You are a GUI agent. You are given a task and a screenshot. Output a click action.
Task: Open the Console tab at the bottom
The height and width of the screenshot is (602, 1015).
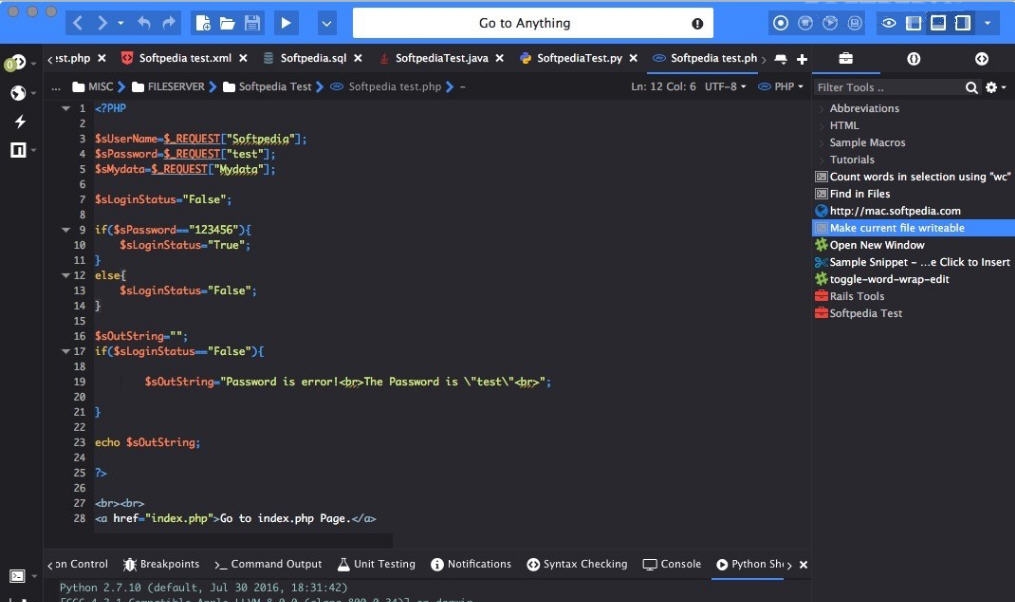tap(671, 563)
